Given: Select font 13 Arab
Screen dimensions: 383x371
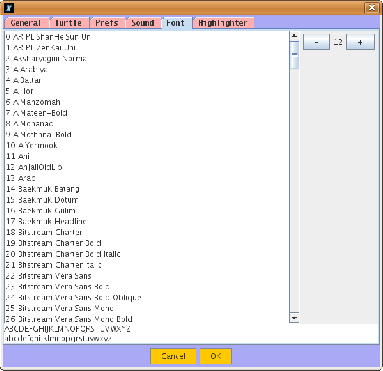Looking at the screenshot, I should [147, 178].
